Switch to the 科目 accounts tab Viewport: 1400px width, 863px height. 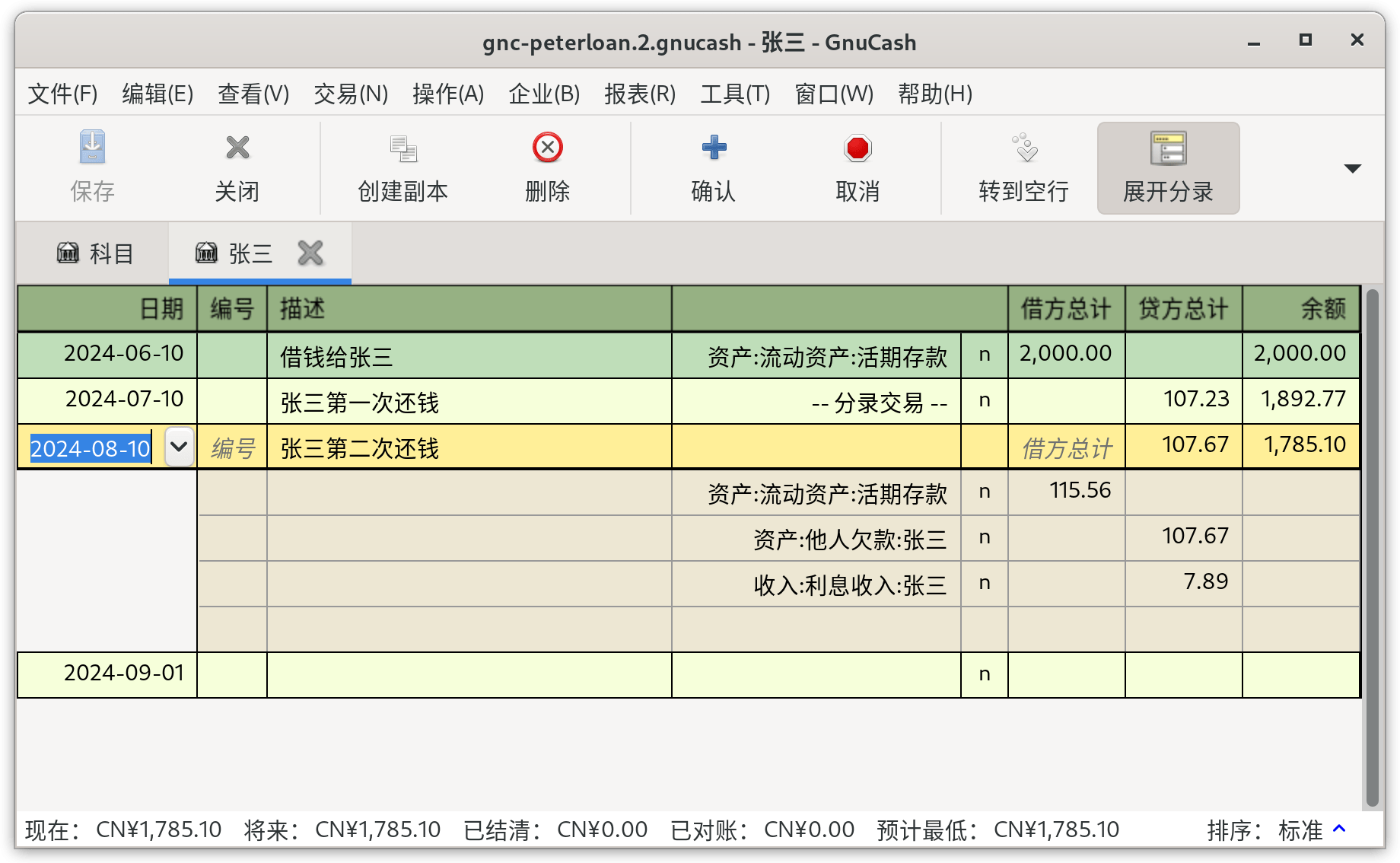[94, 253]
